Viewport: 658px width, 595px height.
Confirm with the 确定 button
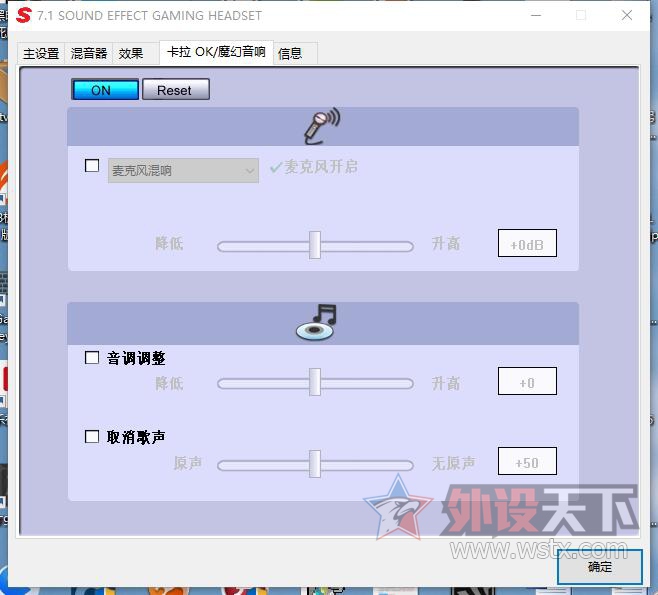pos(600,566)
